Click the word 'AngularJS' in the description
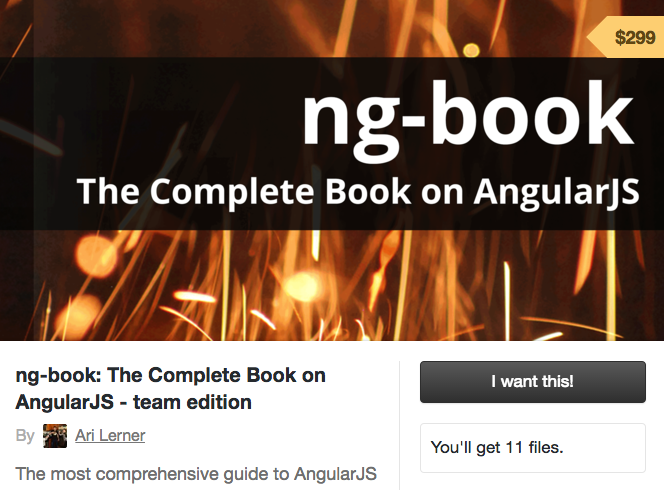Screen dimensions: 664x490 pos(335,474)
